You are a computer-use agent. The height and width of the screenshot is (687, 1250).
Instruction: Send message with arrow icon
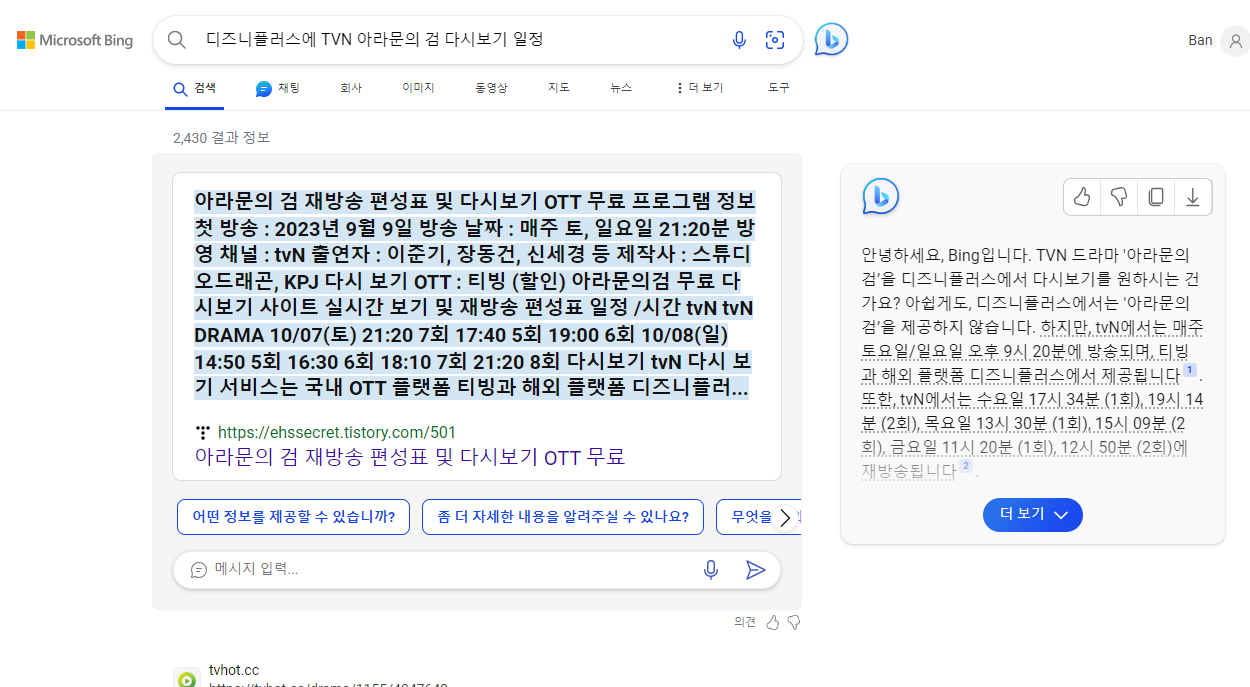755,570
